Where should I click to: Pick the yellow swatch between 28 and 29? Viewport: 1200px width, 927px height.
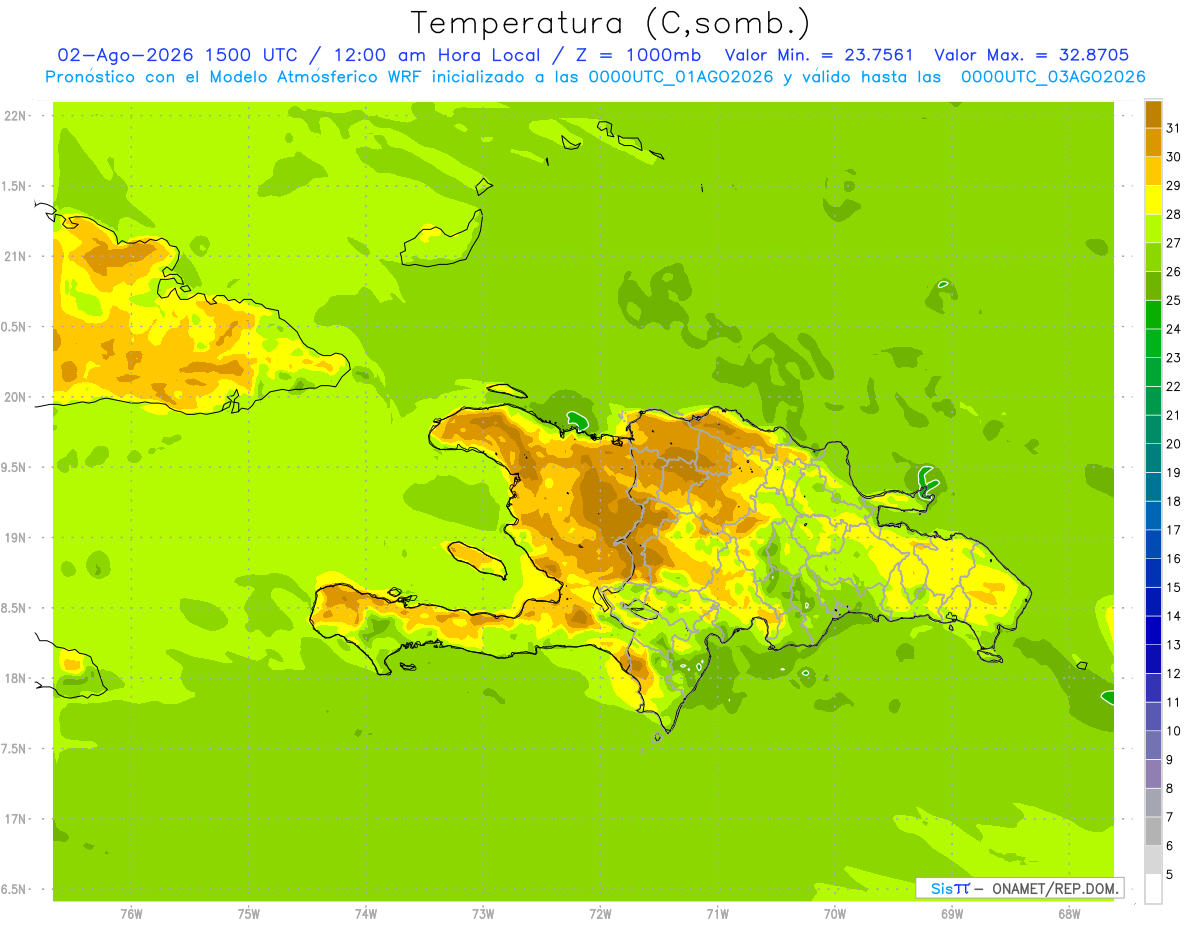(1153, 200)
